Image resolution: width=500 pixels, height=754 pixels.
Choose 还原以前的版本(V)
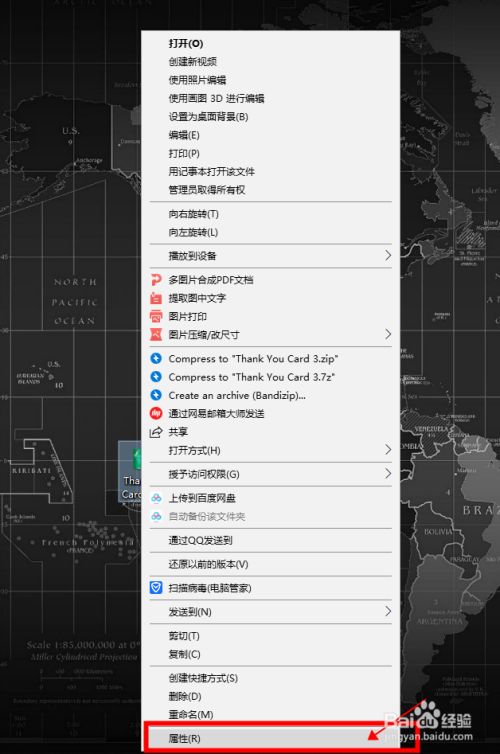[271, 564]
